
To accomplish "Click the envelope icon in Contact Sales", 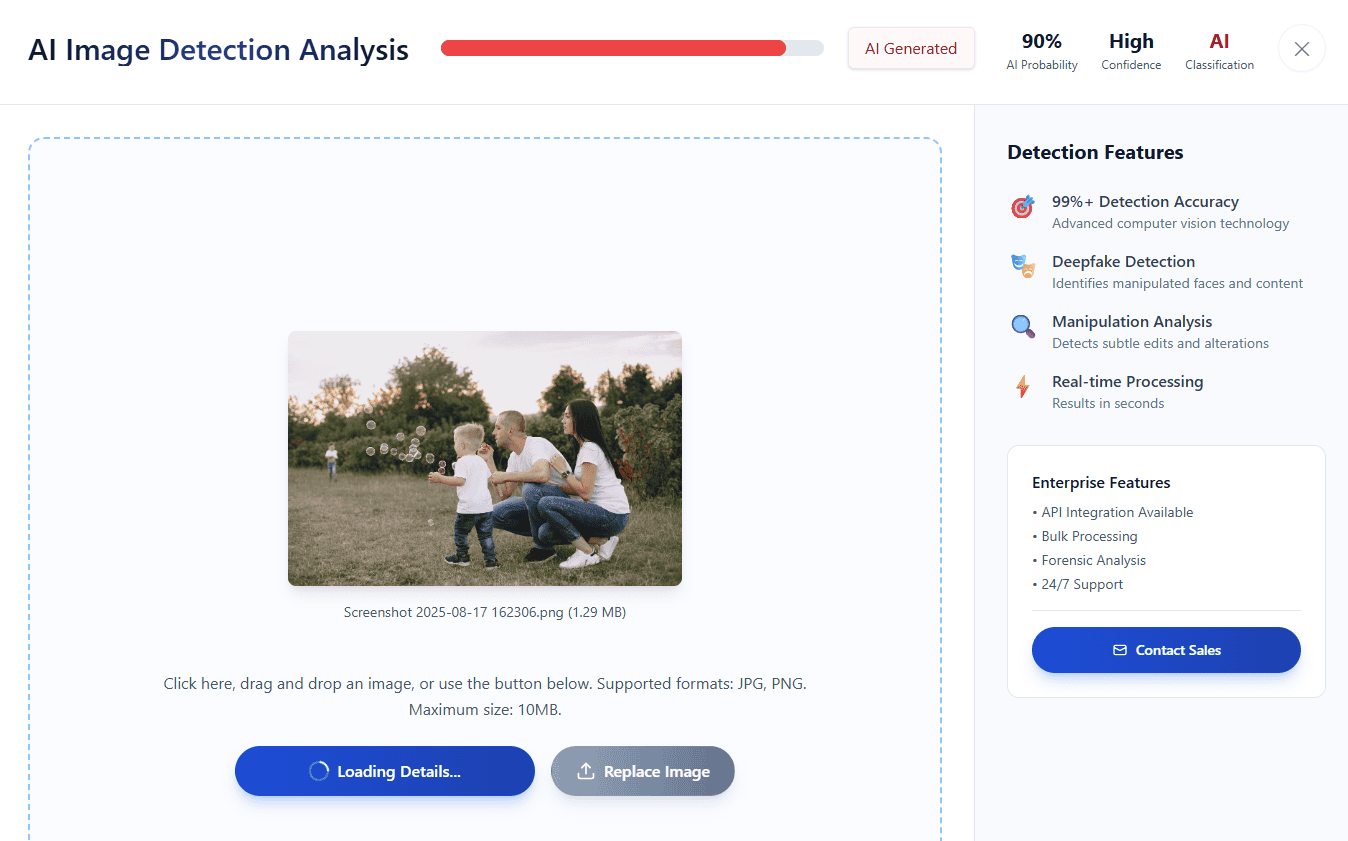I will (x=1120, y=650).
